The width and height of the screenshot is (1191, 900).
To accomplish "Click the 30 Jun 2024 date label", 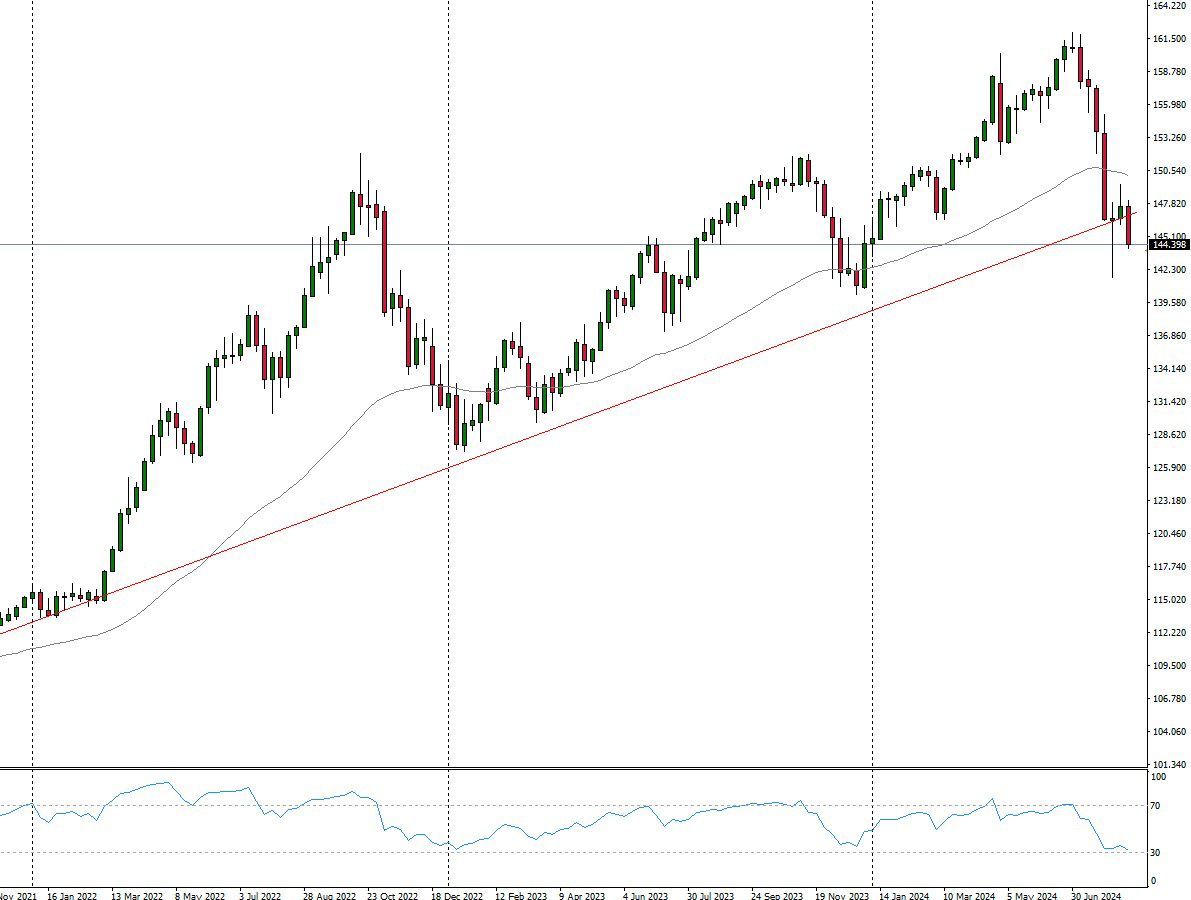I will tap(1095, 897).
